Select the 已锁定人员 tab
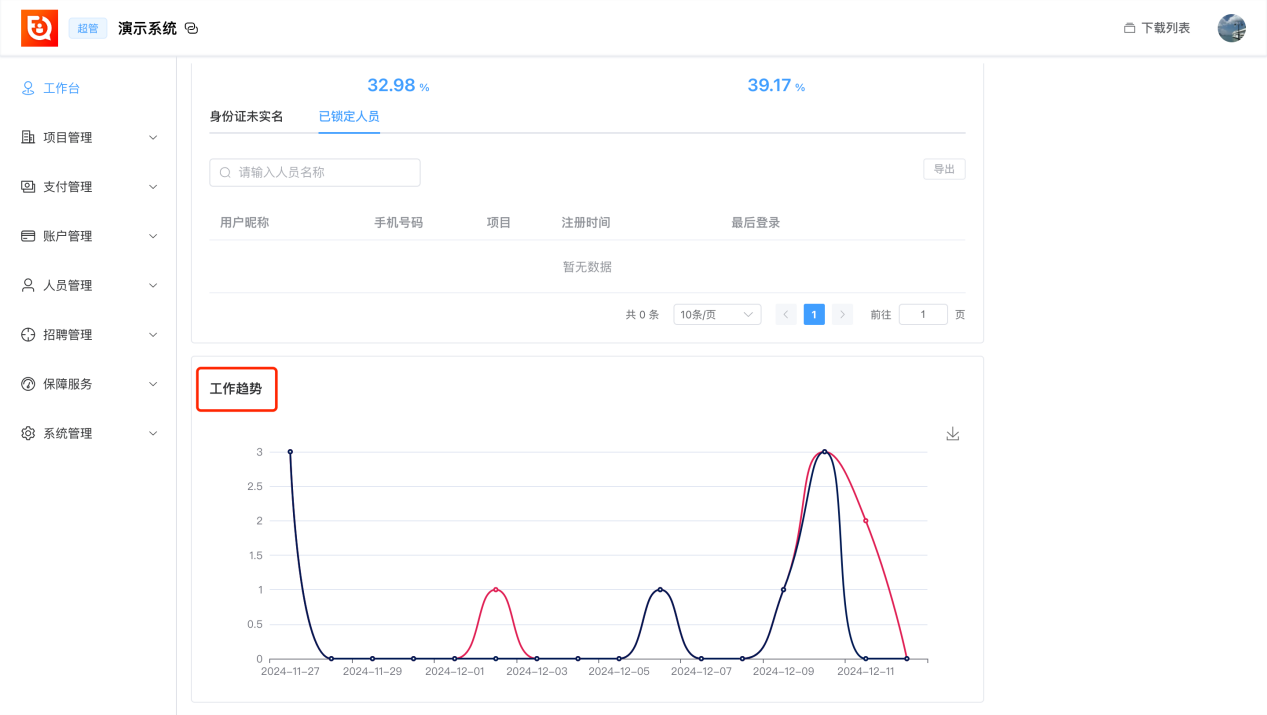Screen dimensions: 1267x715 coord(349,116)
